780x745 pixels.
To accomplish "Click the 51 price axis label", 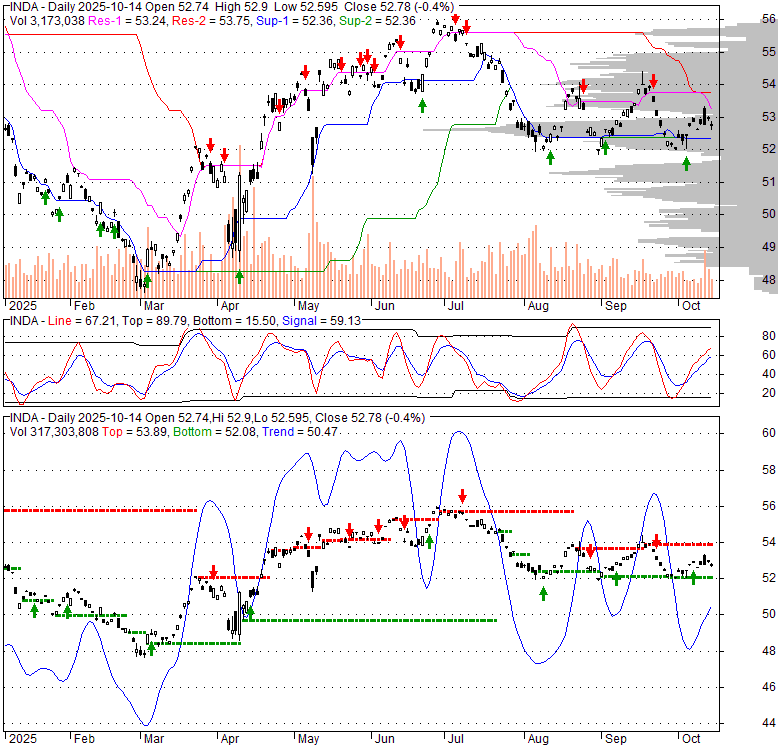I will (769, 182).
